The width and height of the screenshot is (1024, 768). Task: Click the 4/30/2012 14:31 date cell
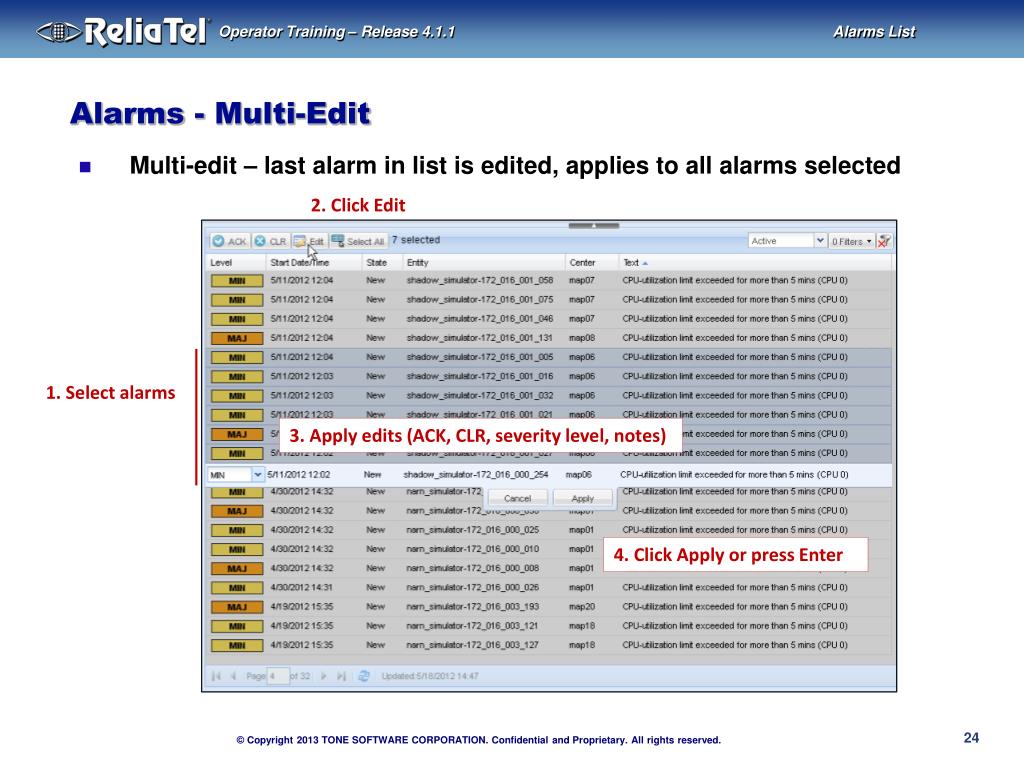302,587
